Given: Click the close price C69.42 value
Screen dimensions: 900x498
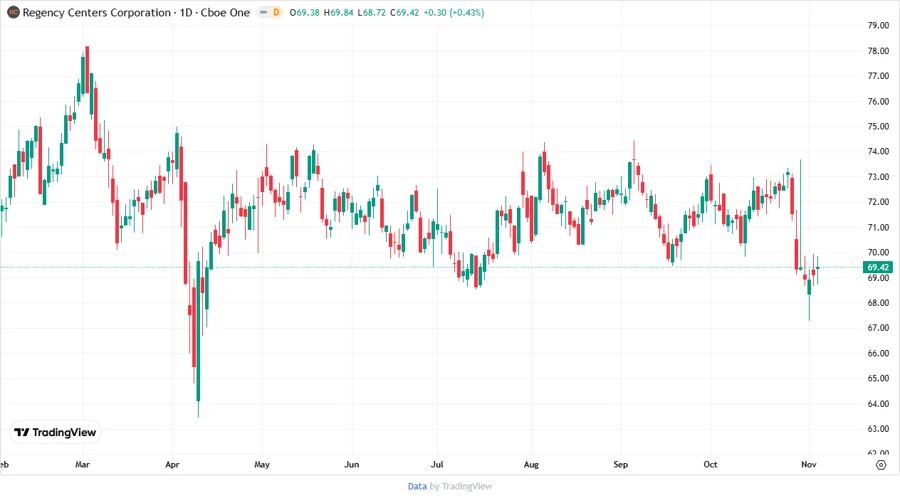Looking at the screenshot, I should (x=405, y=12).
